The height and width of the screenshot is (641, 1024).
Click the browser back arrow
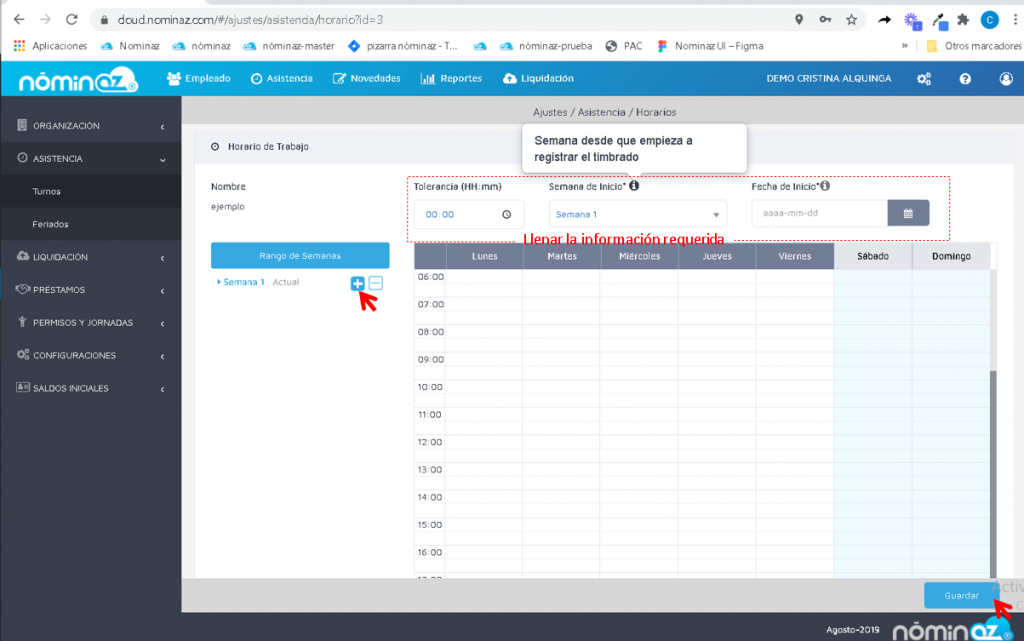point(19,20)
